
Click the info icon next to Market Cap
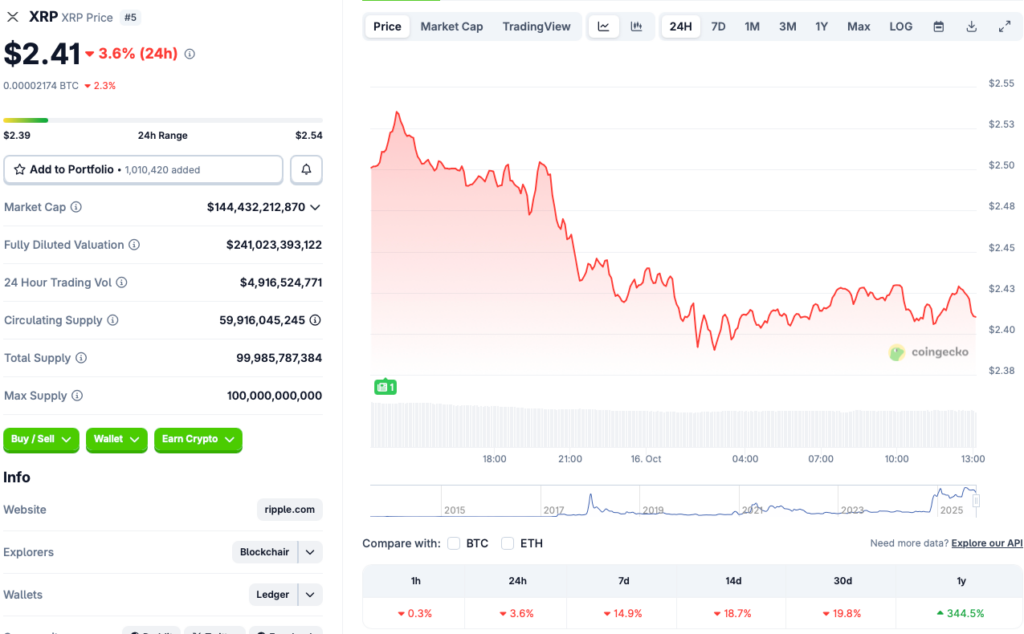coord(75,207)
